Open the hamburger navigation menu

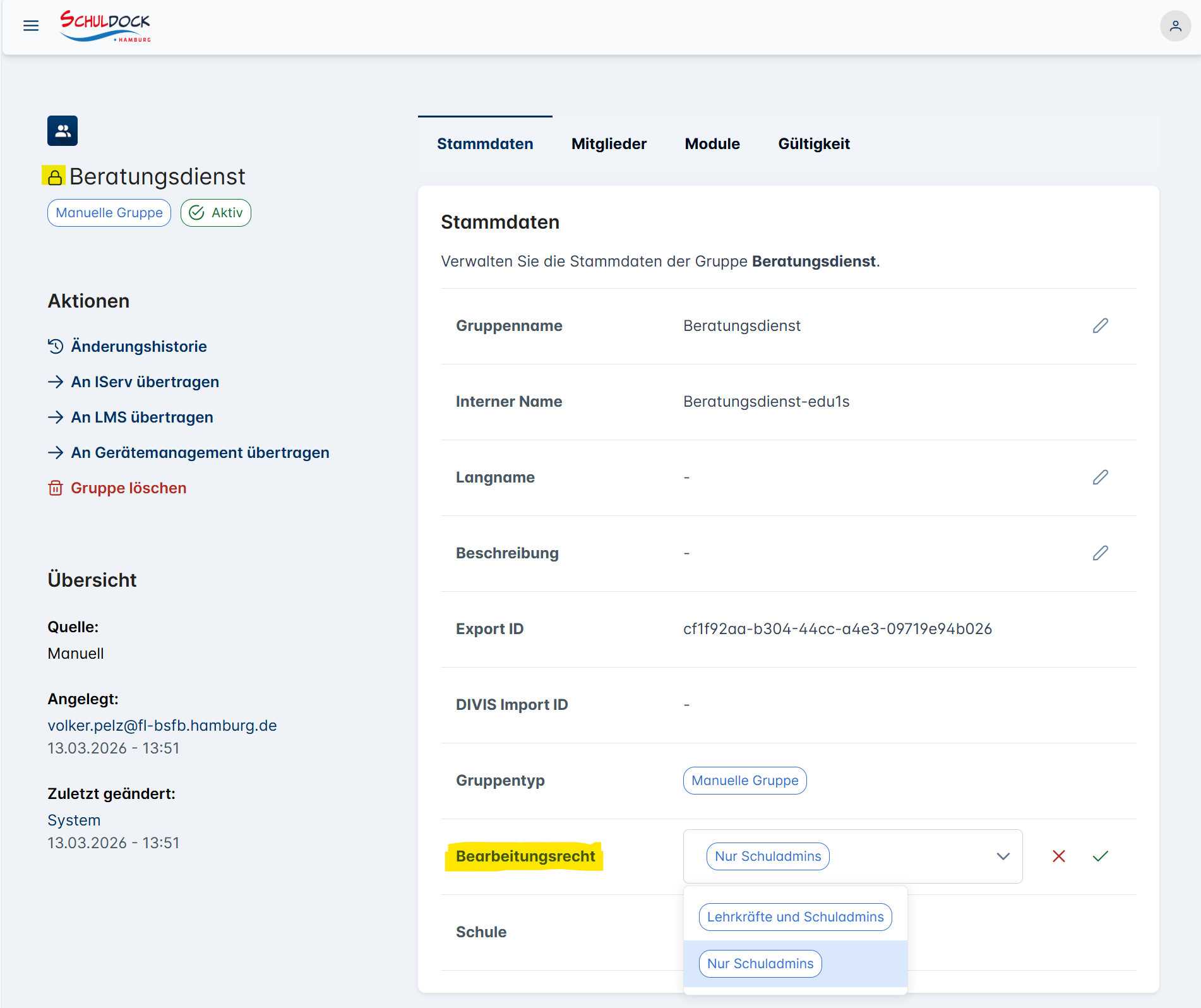point(30,26)
